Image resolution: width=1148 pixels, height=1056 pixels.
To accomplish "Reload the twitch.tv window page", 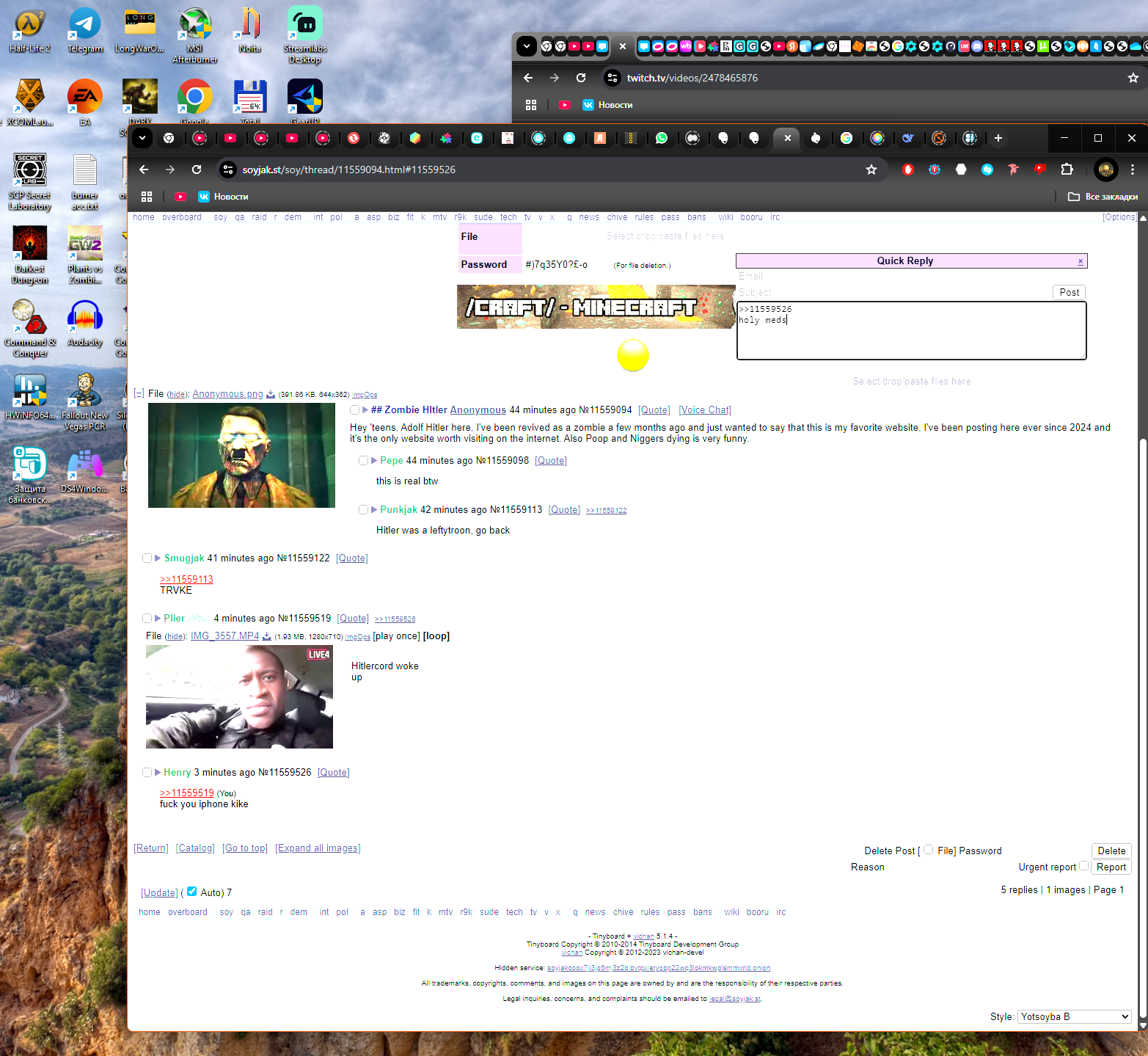I will click(581, 78).
